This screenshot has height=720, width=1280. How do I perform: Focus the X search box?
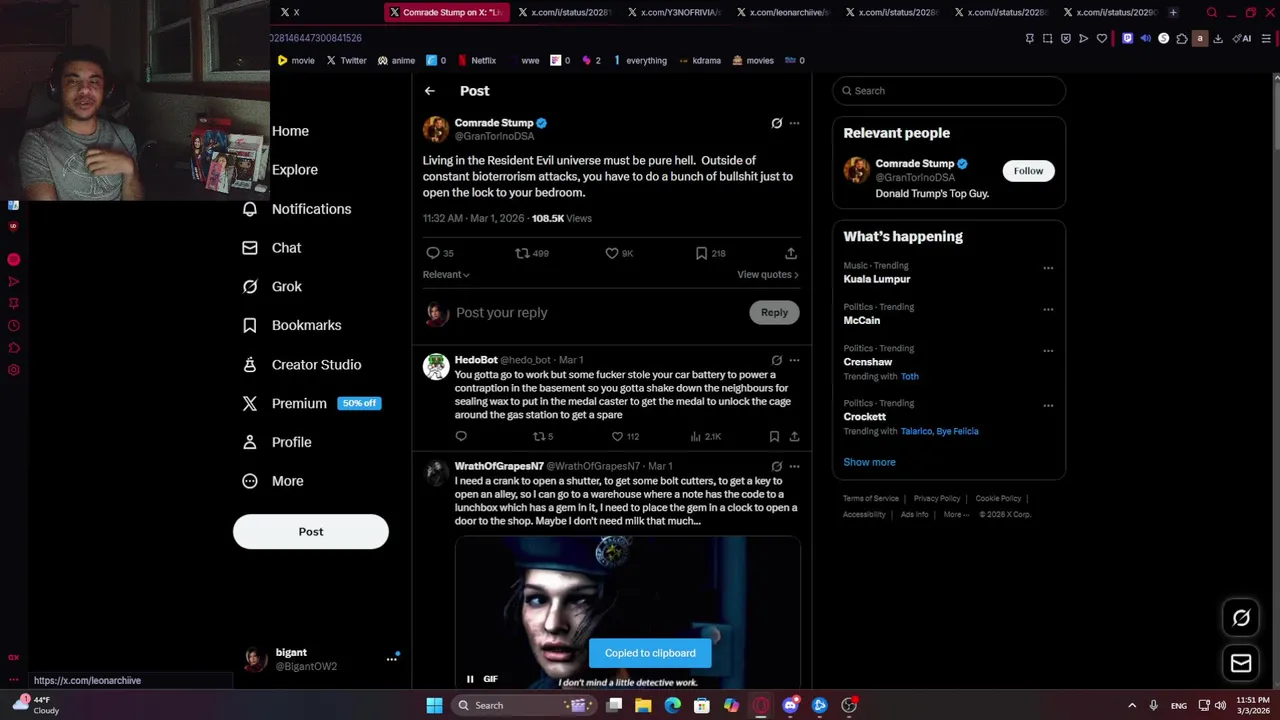(949, 91)
